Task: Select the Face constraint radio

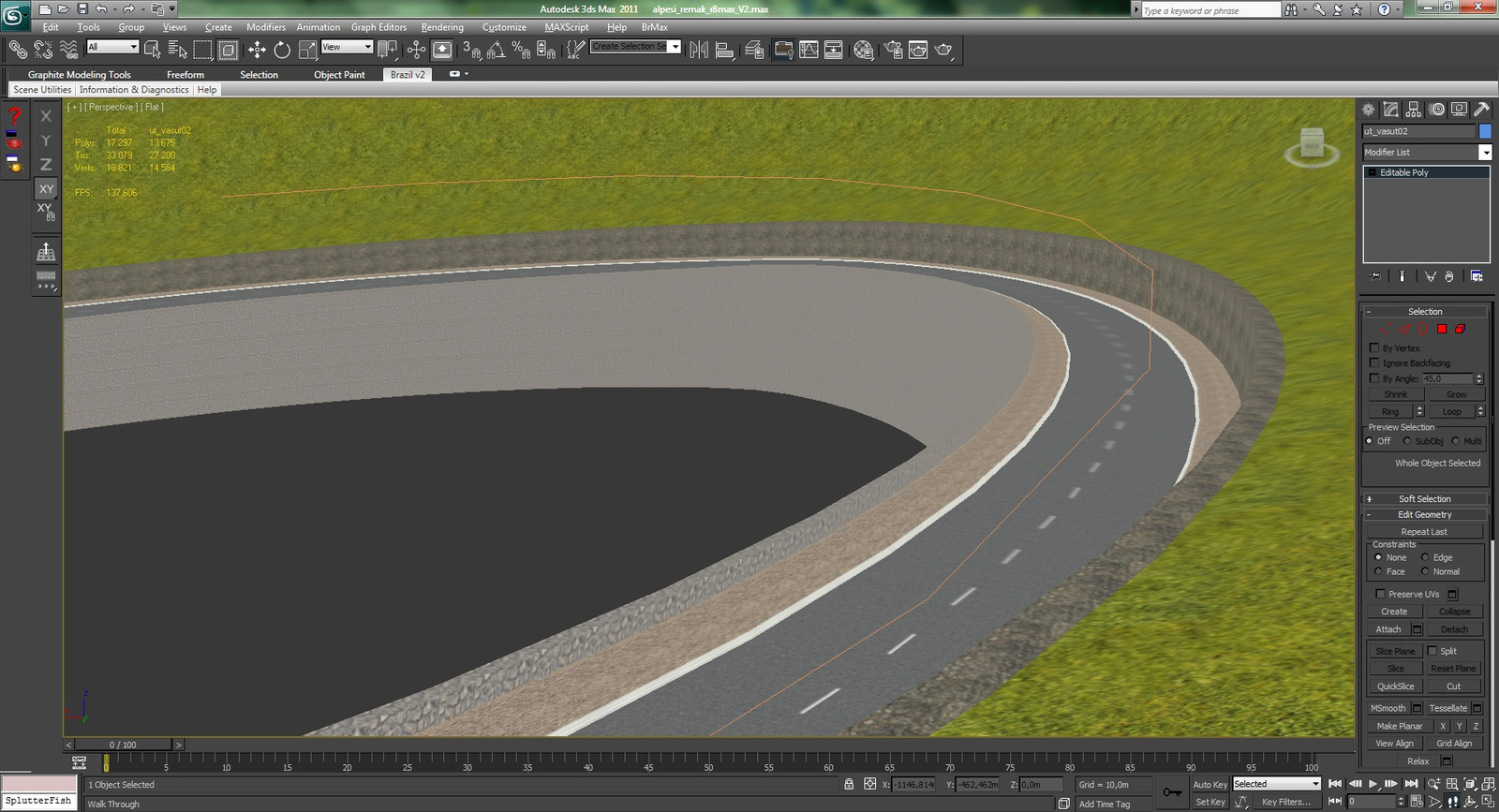Action: (1378, 571)
